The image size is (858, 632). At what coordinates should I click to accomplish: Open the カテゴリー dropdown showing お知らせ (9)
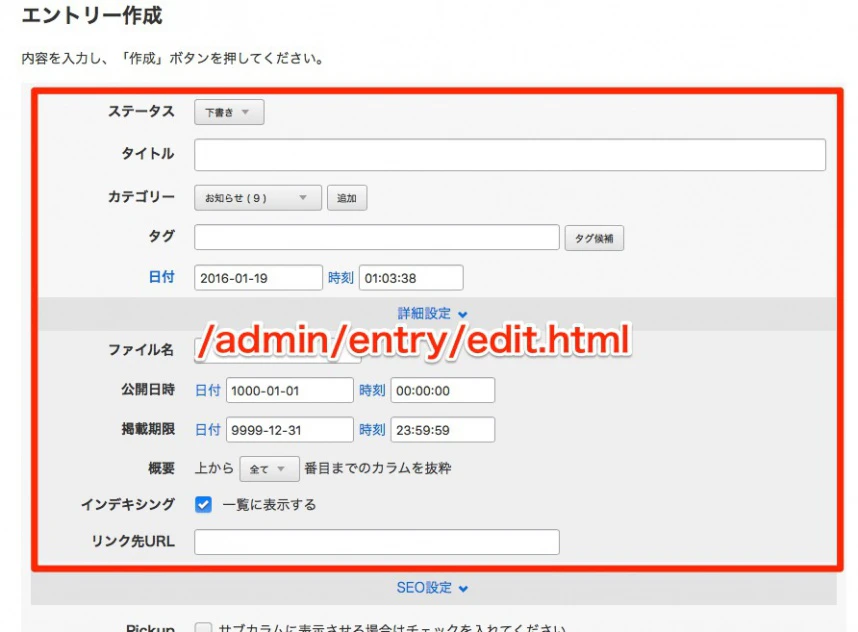click(x=258, y=198)
